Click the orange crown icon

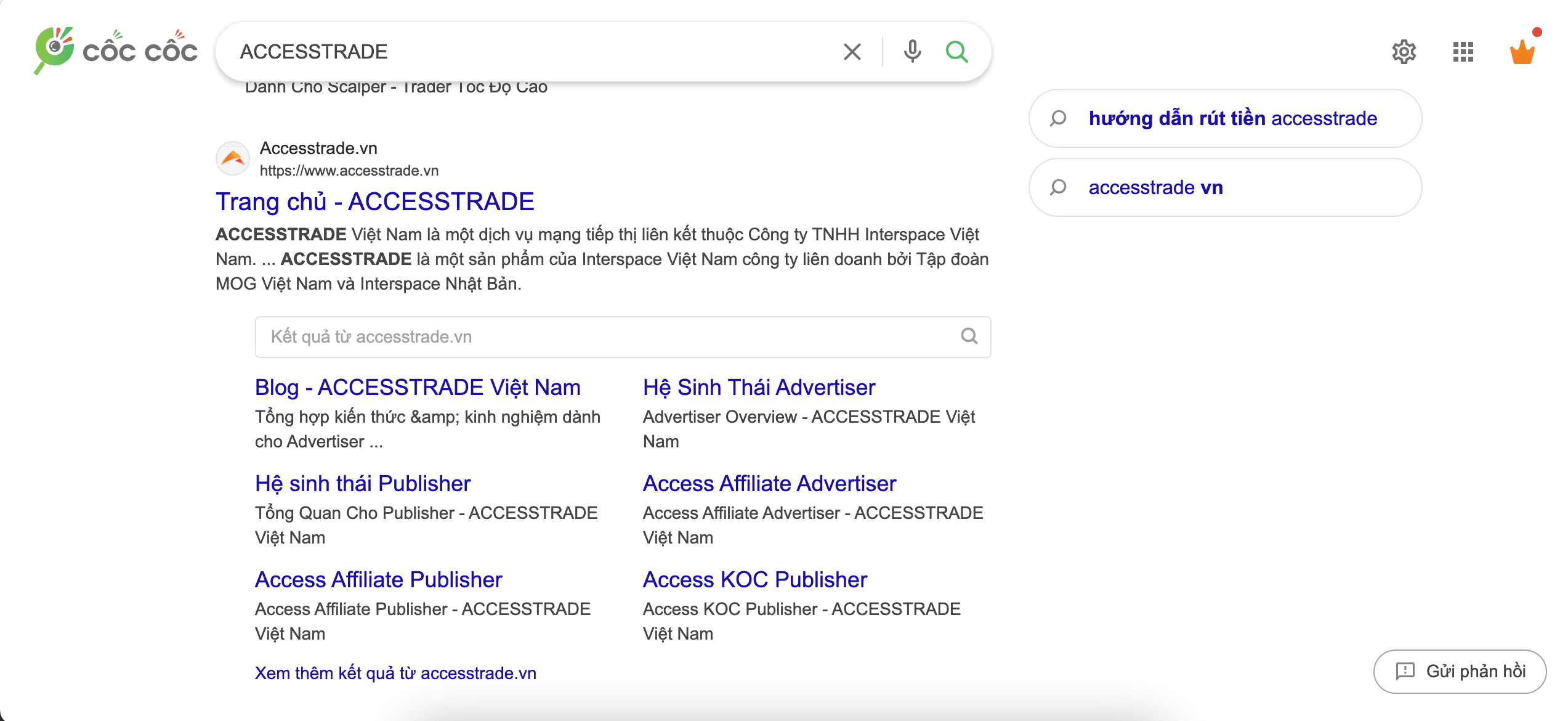[x=1522, y=52]
